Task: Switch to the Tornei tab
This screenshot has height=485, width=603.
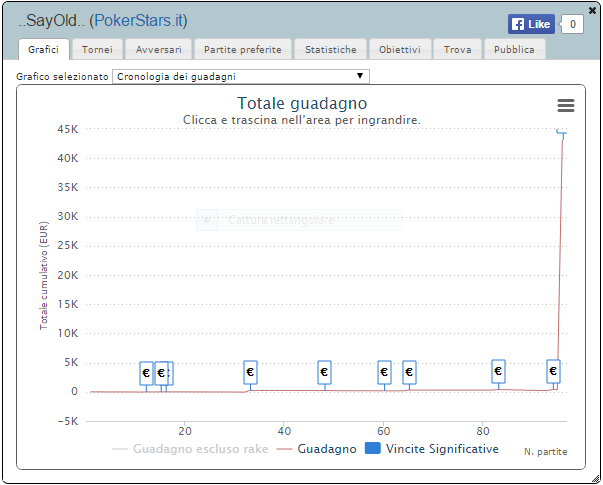Action: click(x=97, y=49)
